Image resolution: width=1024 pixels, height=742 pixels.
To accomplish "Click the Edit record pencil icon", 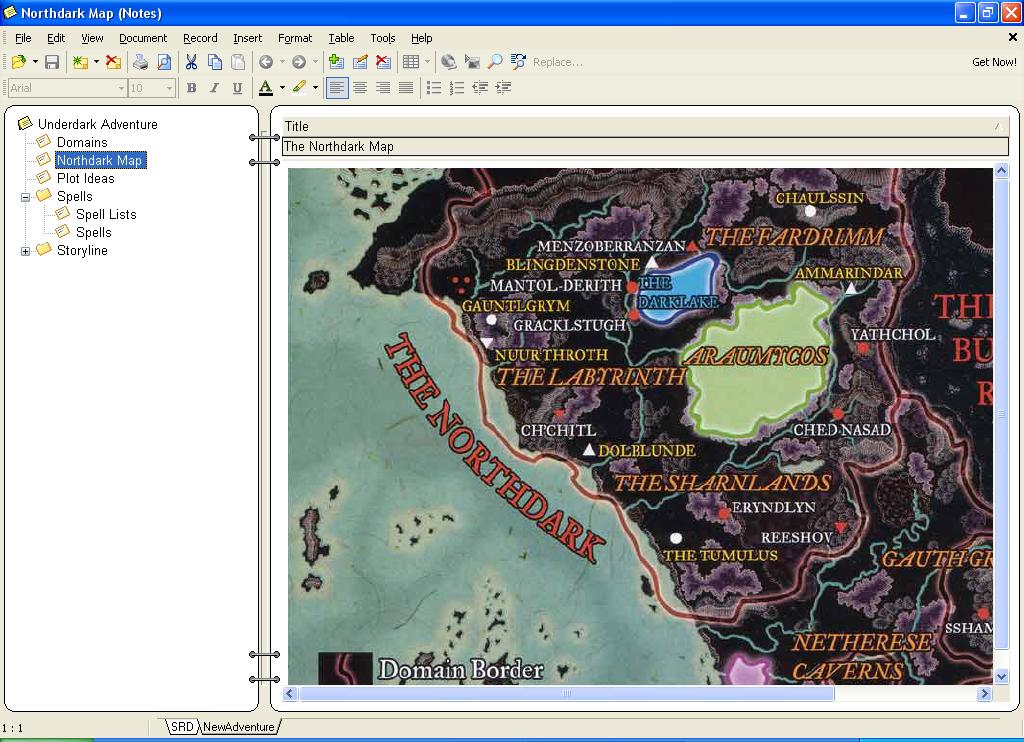I will pyautogui.click(x=360, y=62).
